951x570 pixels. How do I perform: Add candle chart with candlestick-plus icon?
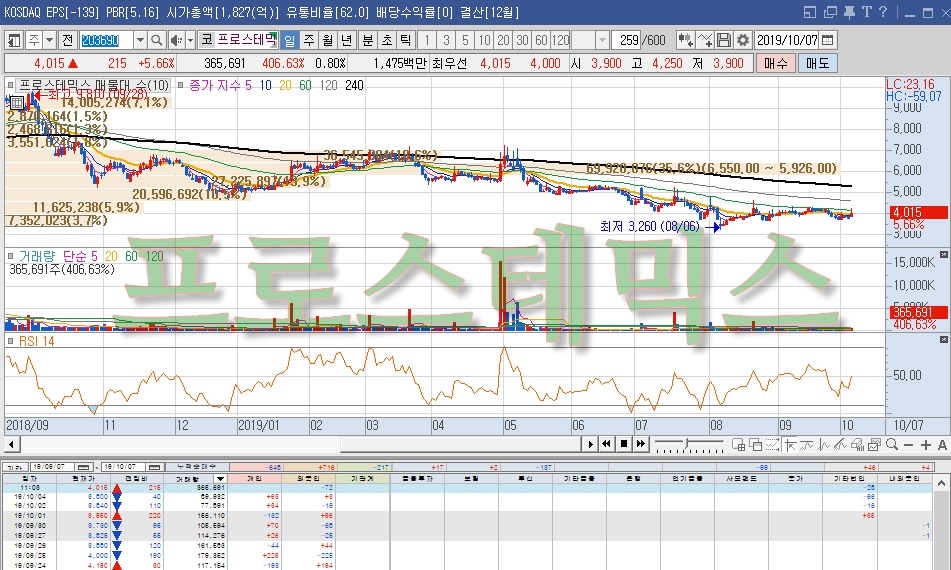pyautogui.click(x=685, y=41)
